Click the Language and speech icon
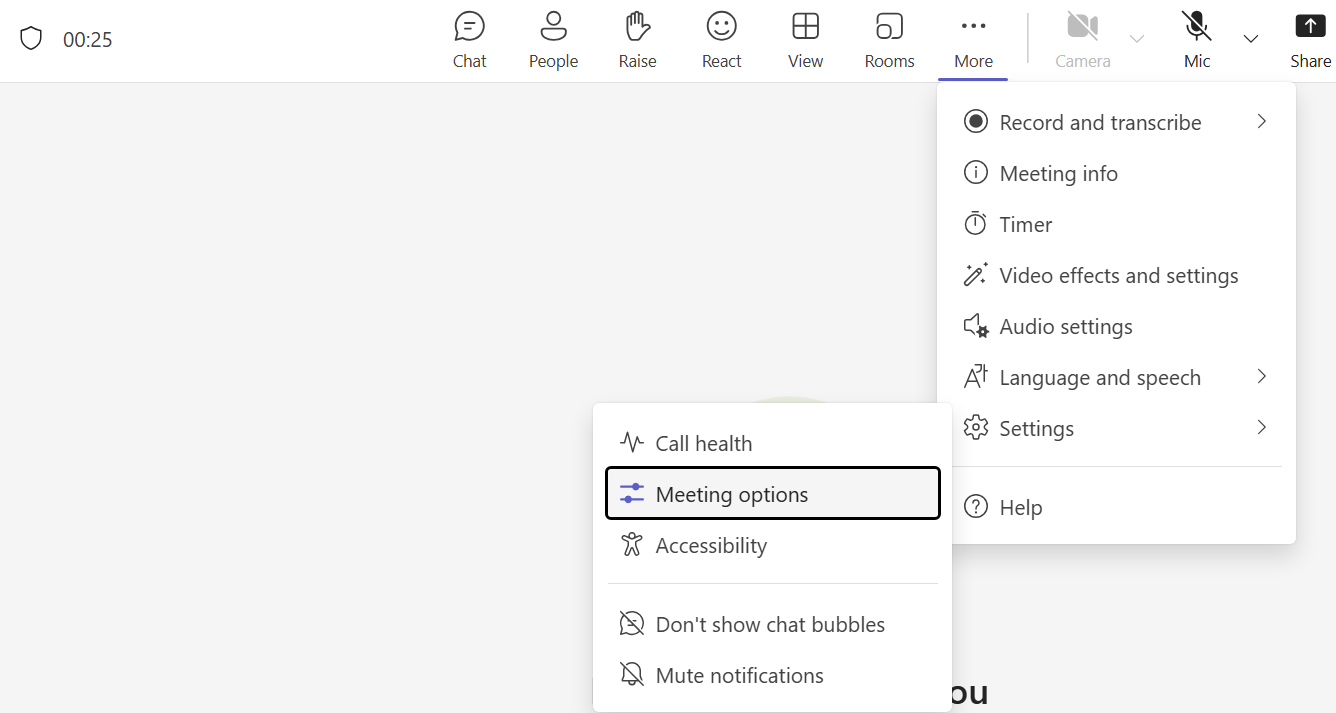This screenshot has width=1336, height=713. [975, 377]
